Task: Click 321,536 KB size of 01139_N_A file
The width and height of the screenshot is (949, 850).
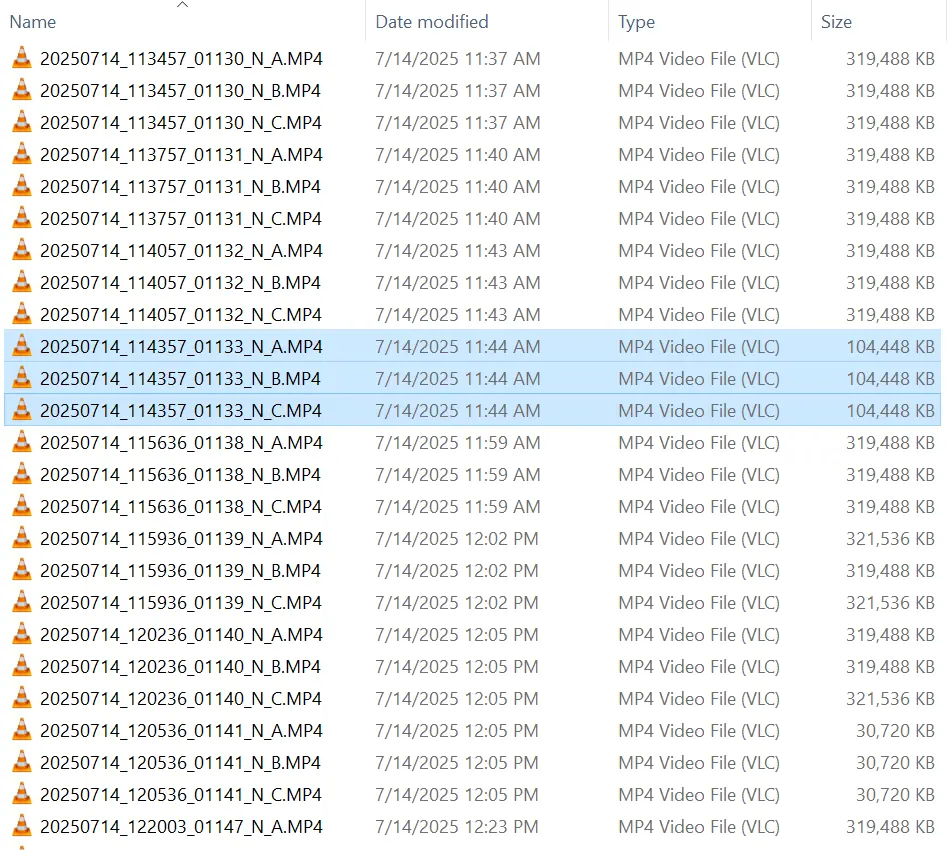Action: (890, 539)
